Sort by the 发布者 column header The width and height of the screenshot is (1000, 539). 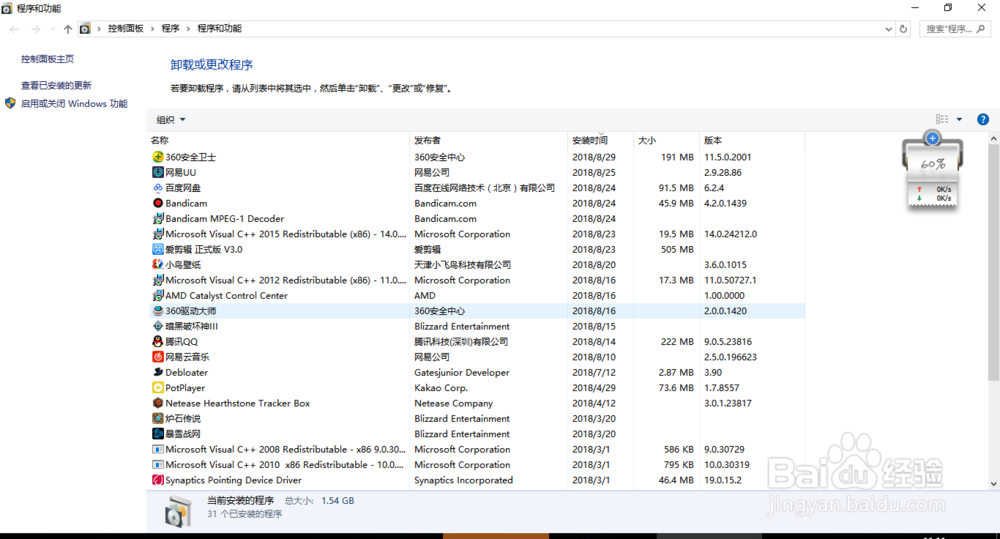point(427,140)
